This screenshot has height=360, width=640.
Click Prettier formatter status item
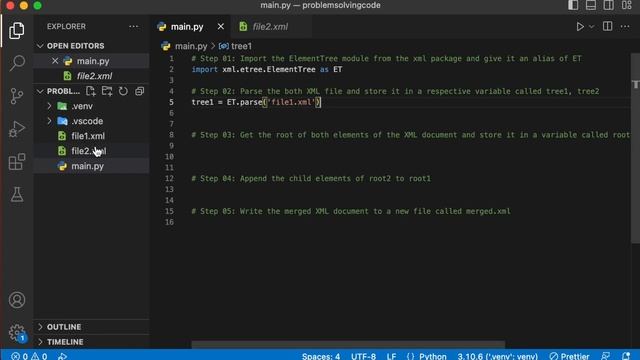569,356
